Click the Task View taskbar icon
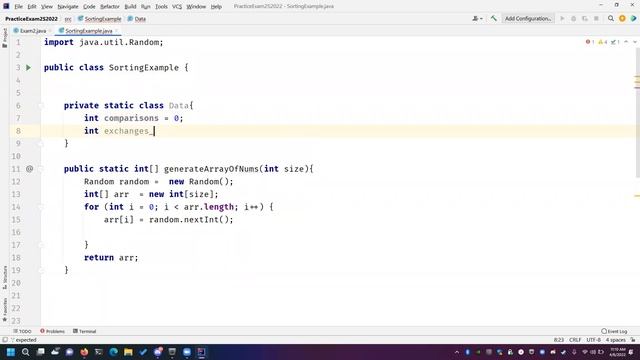Viewport: 640px width, 360px height. tap(40, 352)
